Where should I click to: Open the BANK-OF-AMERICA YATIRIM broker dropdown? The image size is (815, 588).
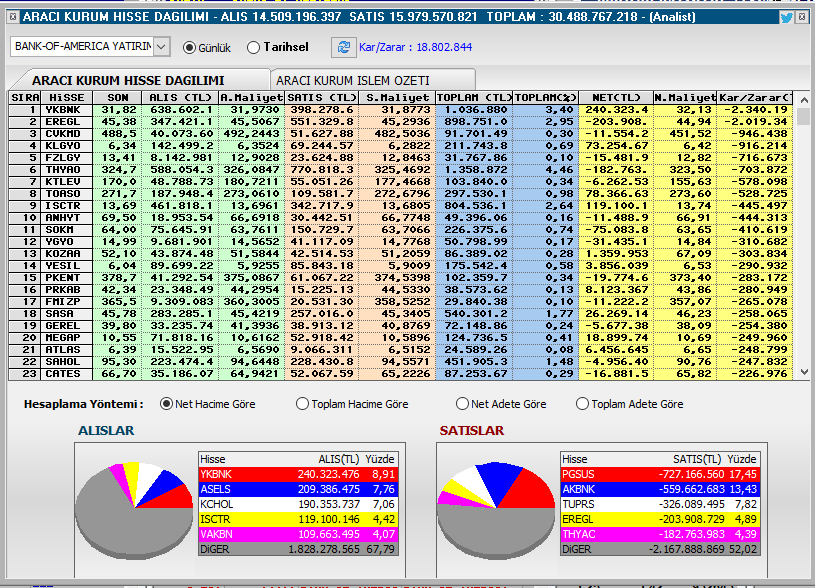pyautogui.click(x=161, y=47)
